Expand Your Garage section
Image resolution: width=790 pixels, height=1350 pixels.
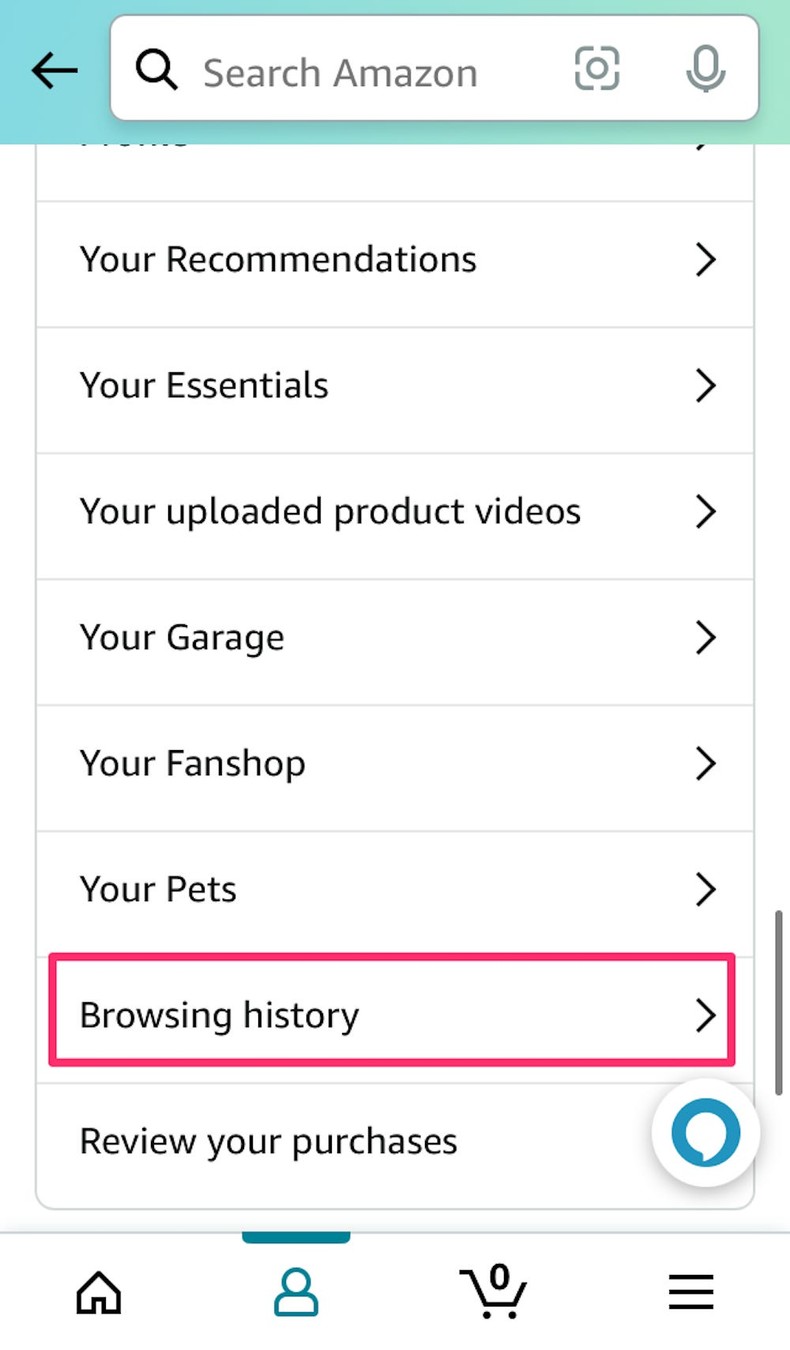395,637
